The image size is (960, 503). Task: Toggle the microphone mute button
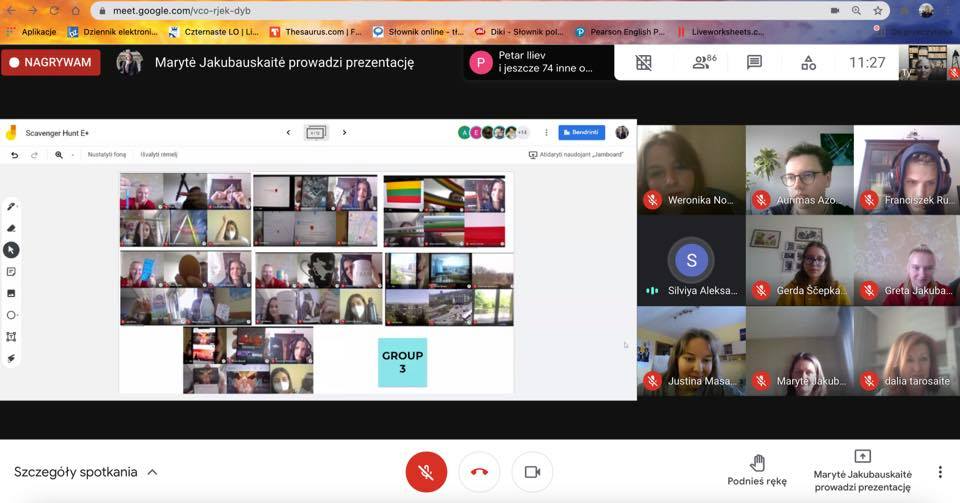tap(426, 472)
